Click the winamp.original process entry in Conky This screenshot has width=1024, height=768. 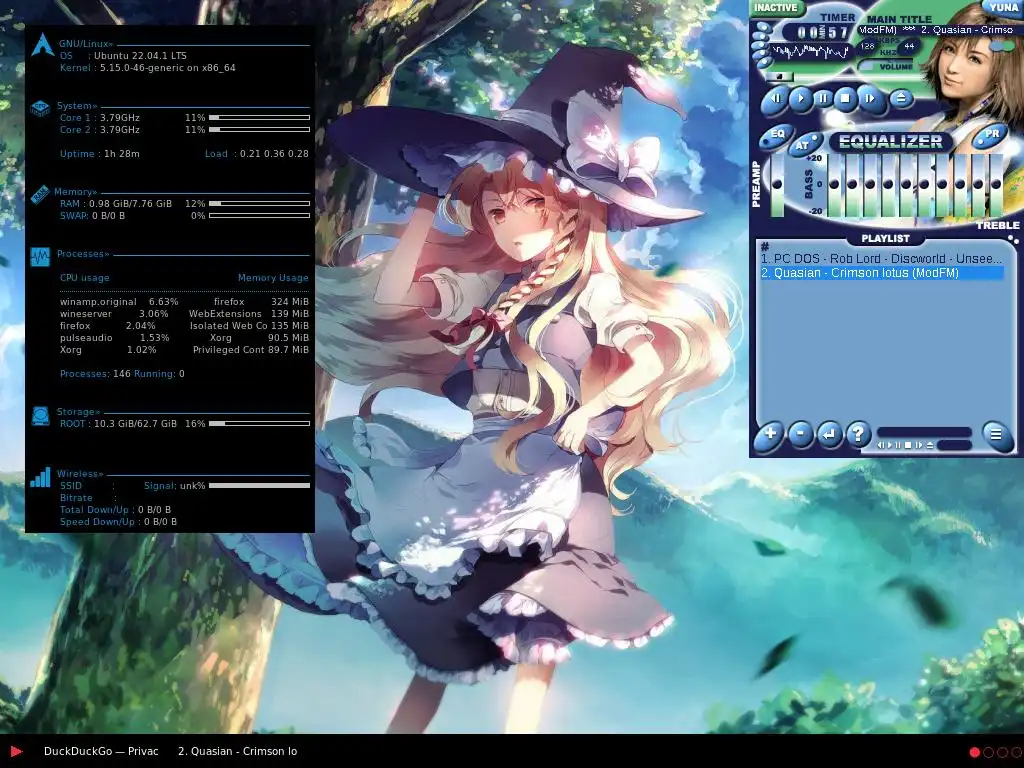[99, 302]
